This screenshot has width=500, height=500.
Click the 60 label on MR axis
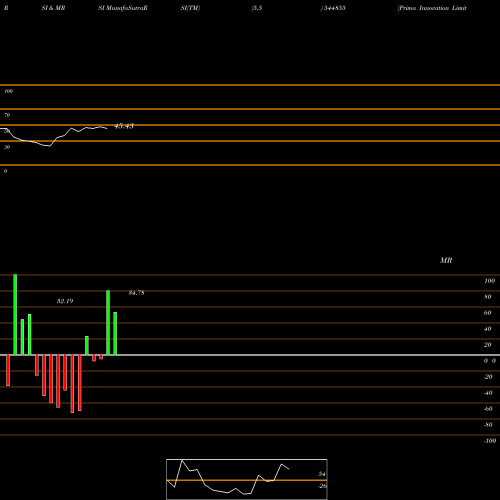[x=488, y=313]
